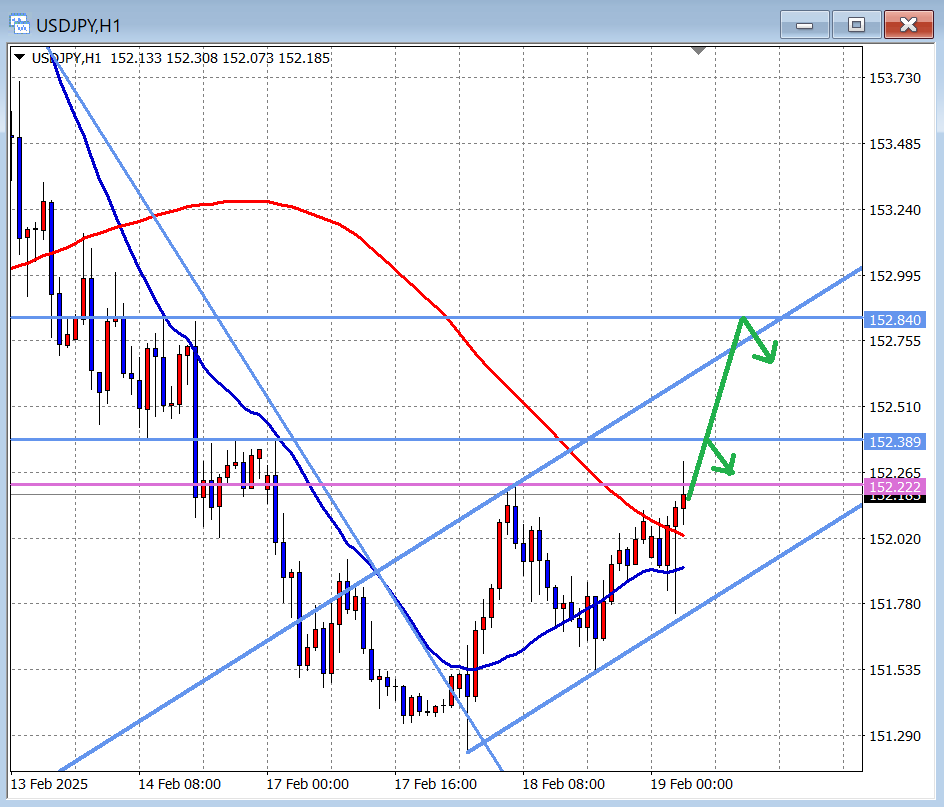Screen dimensions: 944x807
Task: Click the 17 Feb 16:00 time axis label
Action: pyautogui.click(x=435, y=784)
